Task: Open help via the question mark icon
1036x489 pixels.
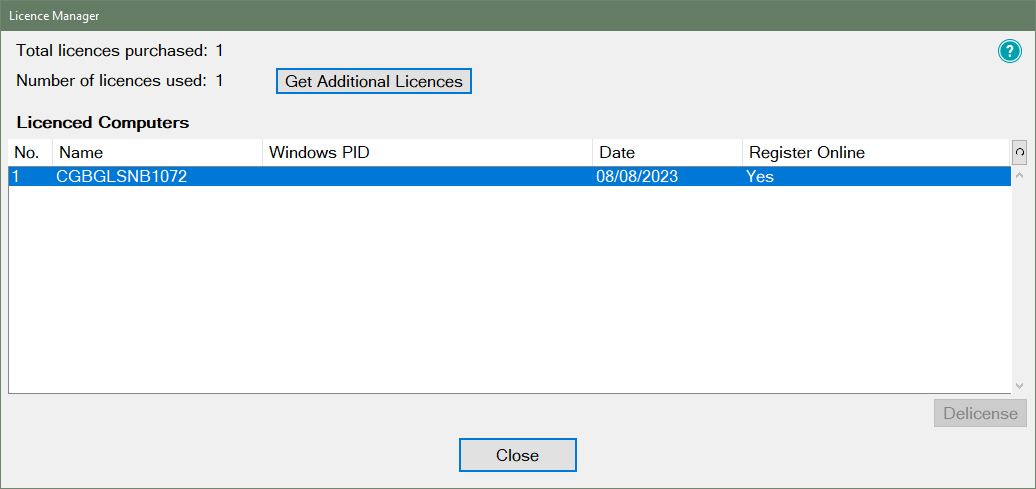Action: (1009, 53)
